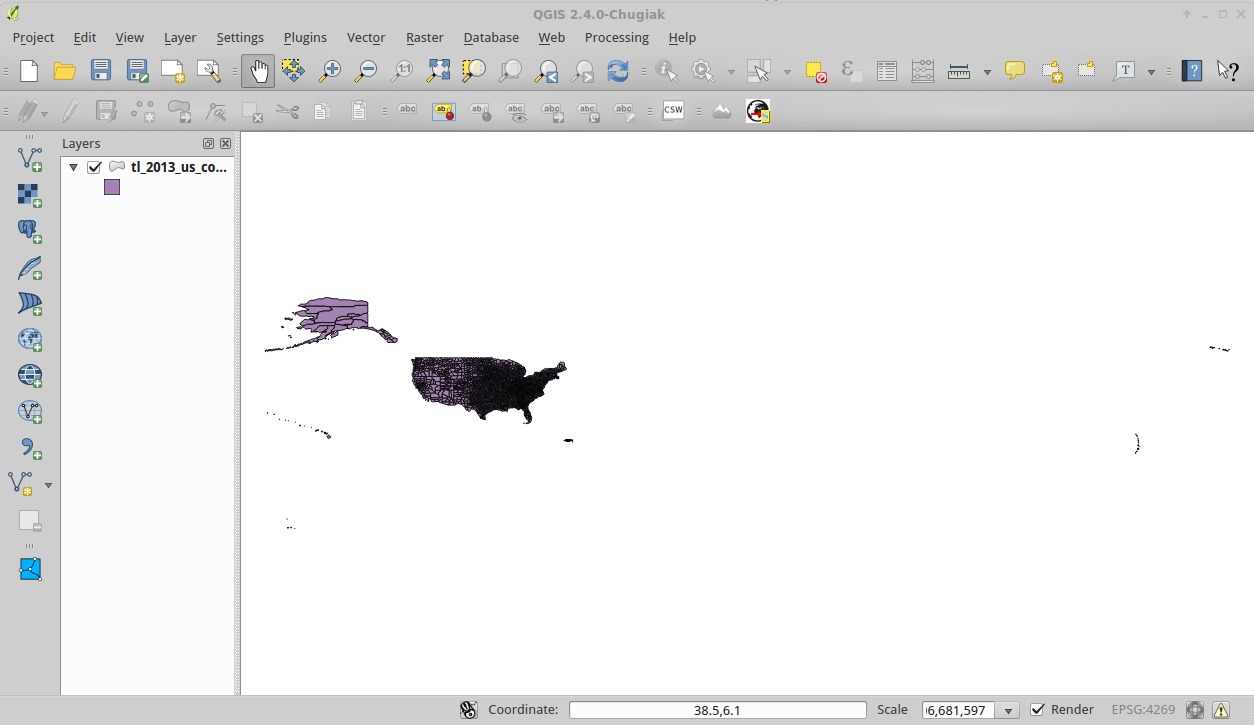Uncheck the Render checkbox in status bar
The height and width of the screenshot is (725, 1254).
coord(1038,710)
